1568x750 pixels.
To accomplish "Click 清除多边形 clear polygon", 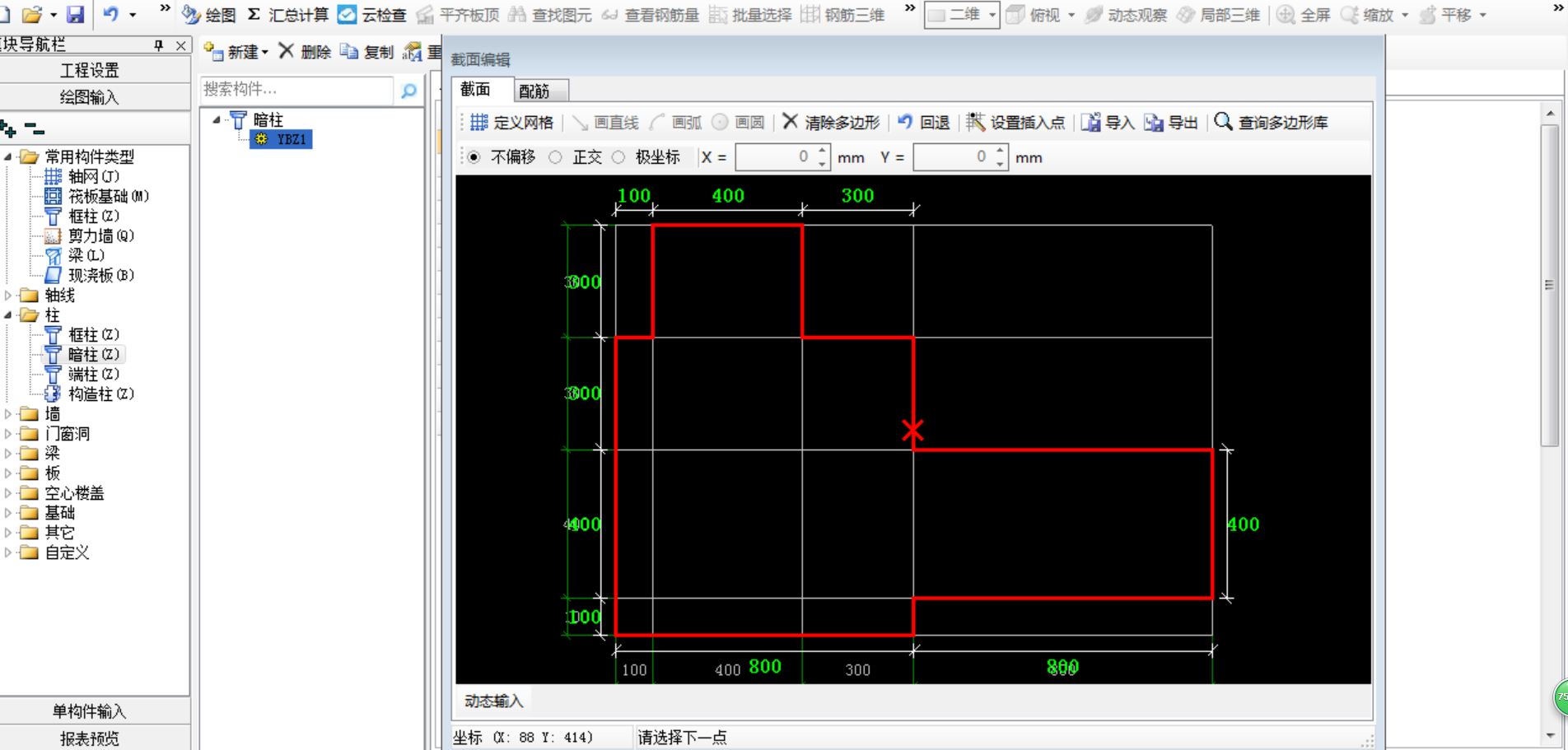I will click(x=831, y=123).
